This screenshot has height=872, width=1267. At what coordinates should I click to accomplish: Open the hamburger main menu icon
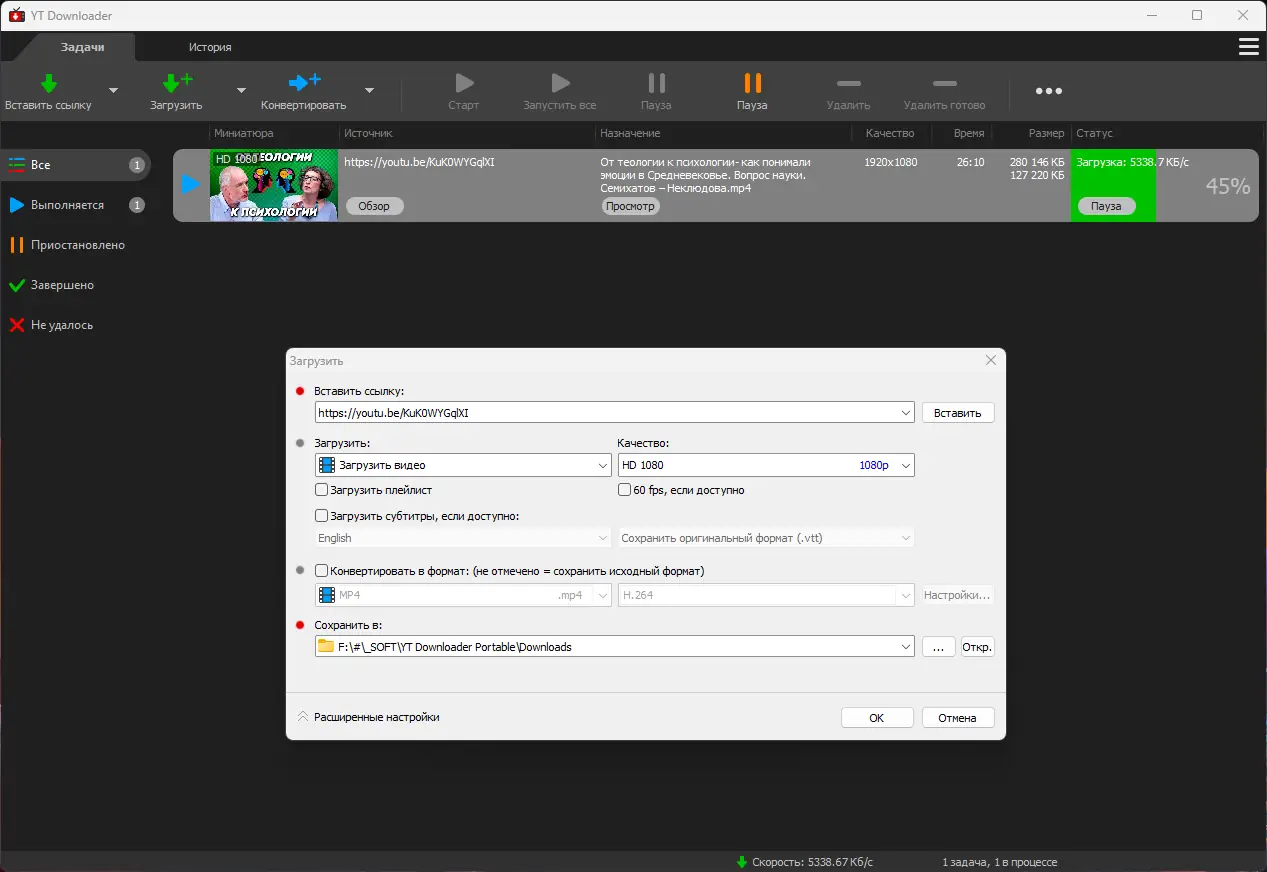(x=1248, y=47)
